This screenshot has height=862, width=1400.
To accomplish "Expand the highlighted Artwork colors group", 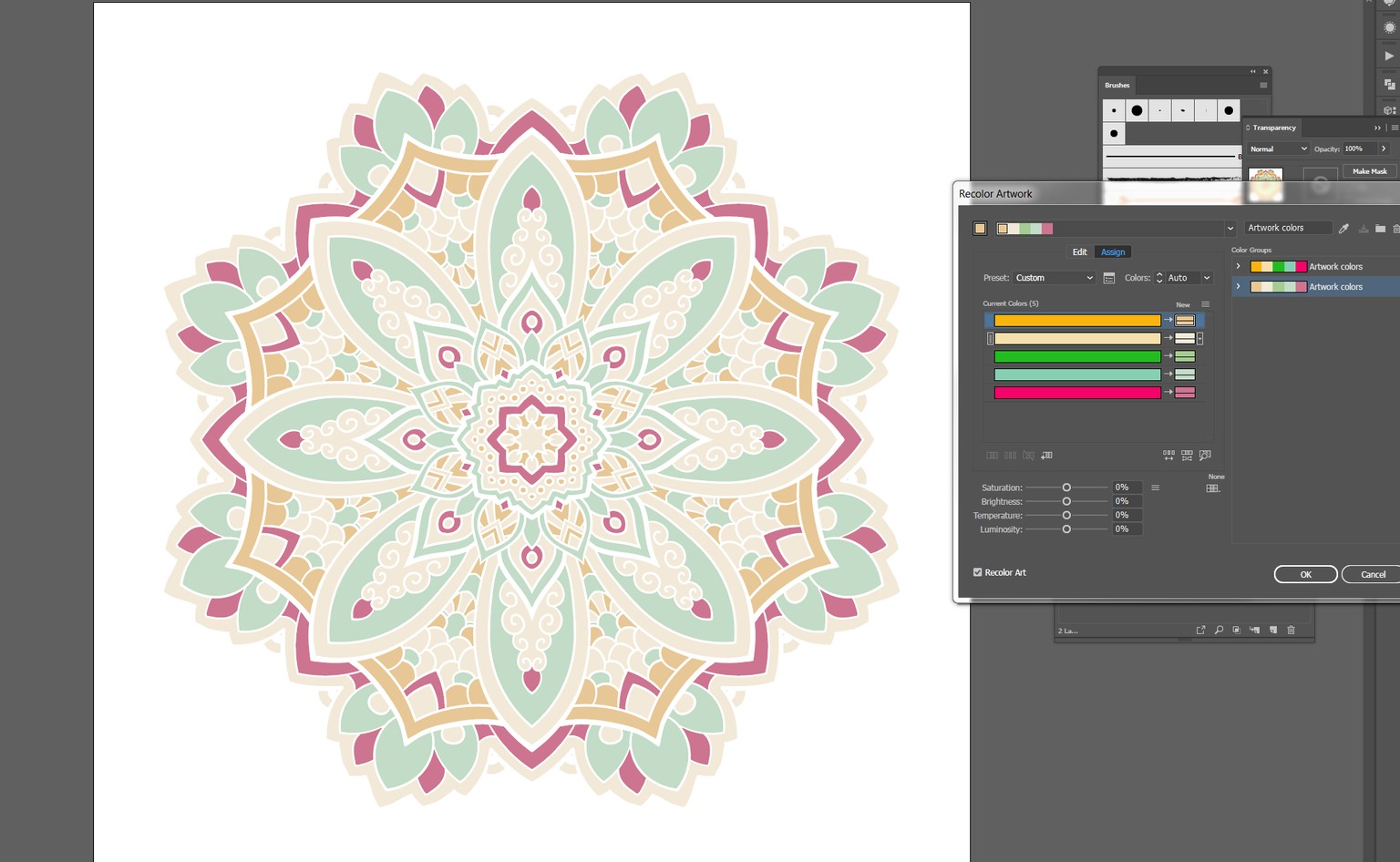I will (1238, 286).
